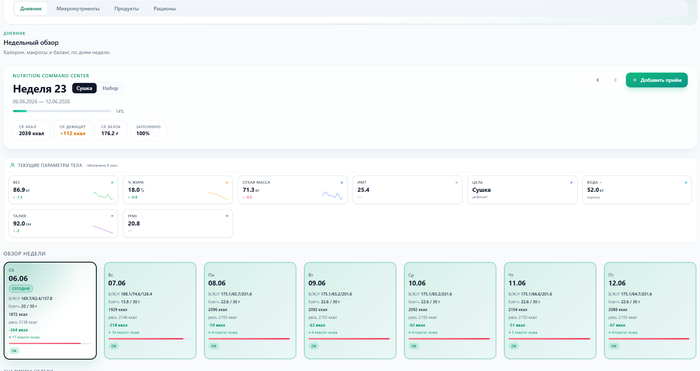
Task: Click the cyan dot on the Вода card
Action: (x=686, y=183)
